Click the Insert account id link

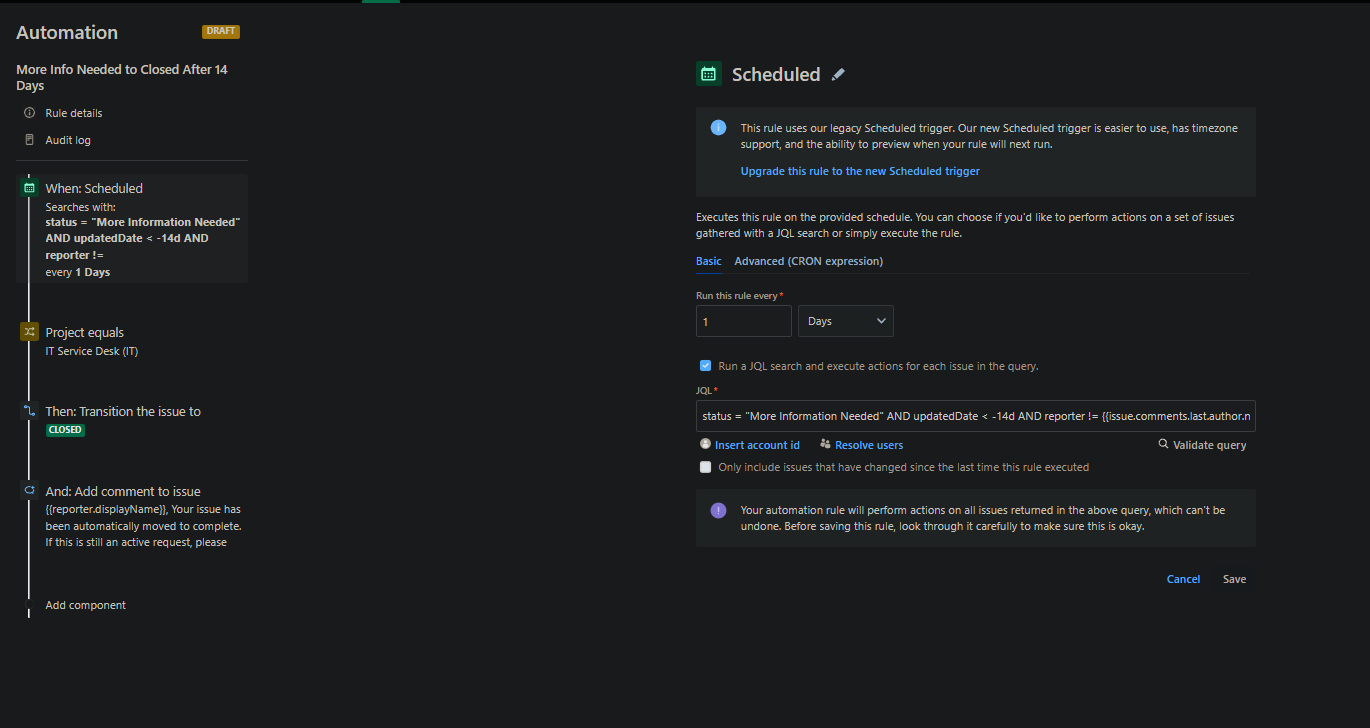pyautogui.click(x=757, y=445)
